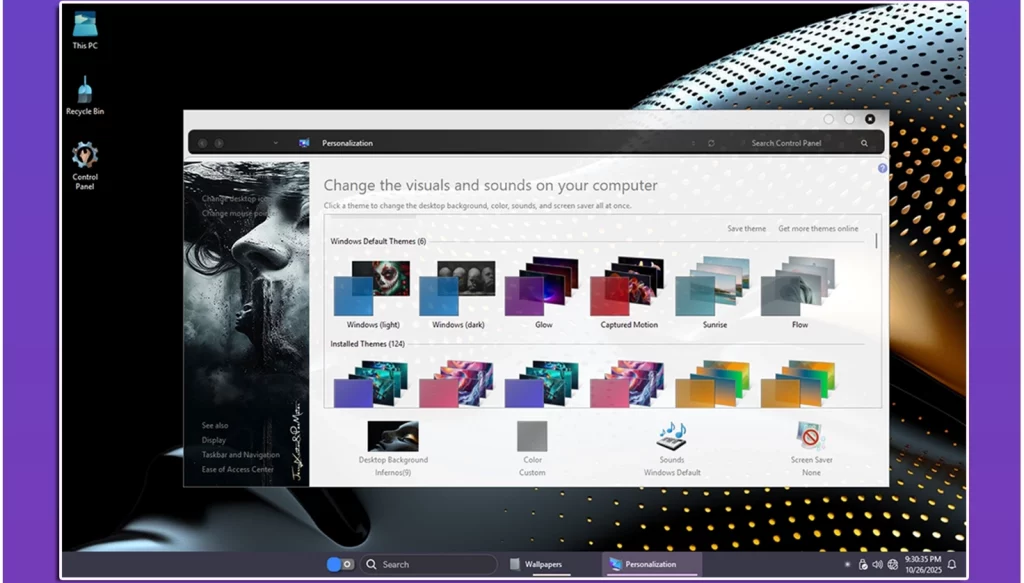This screenshot has height=583, width=1024.
Task: Click the Save theme link
Action: coord(746,228)
